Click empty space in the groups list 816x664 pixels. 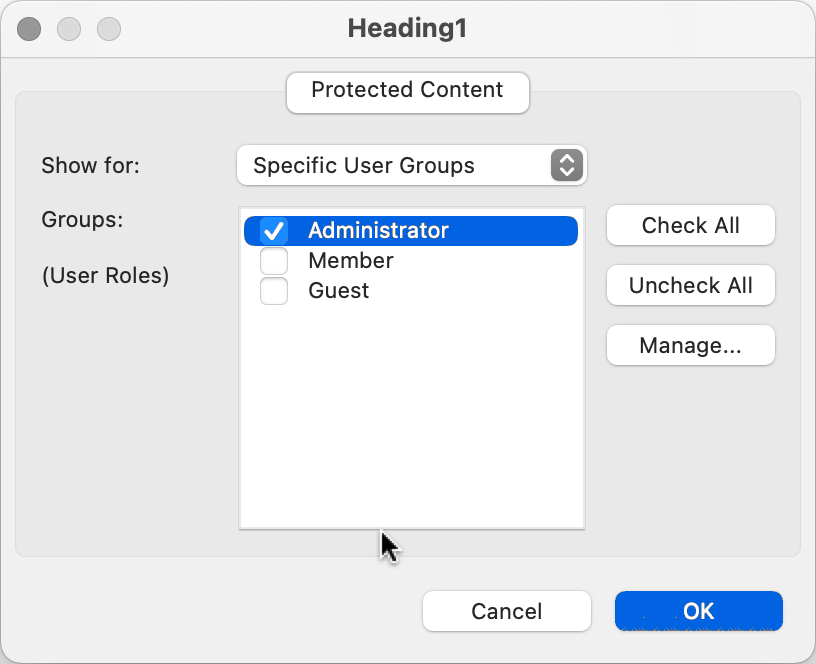[410, 420]
